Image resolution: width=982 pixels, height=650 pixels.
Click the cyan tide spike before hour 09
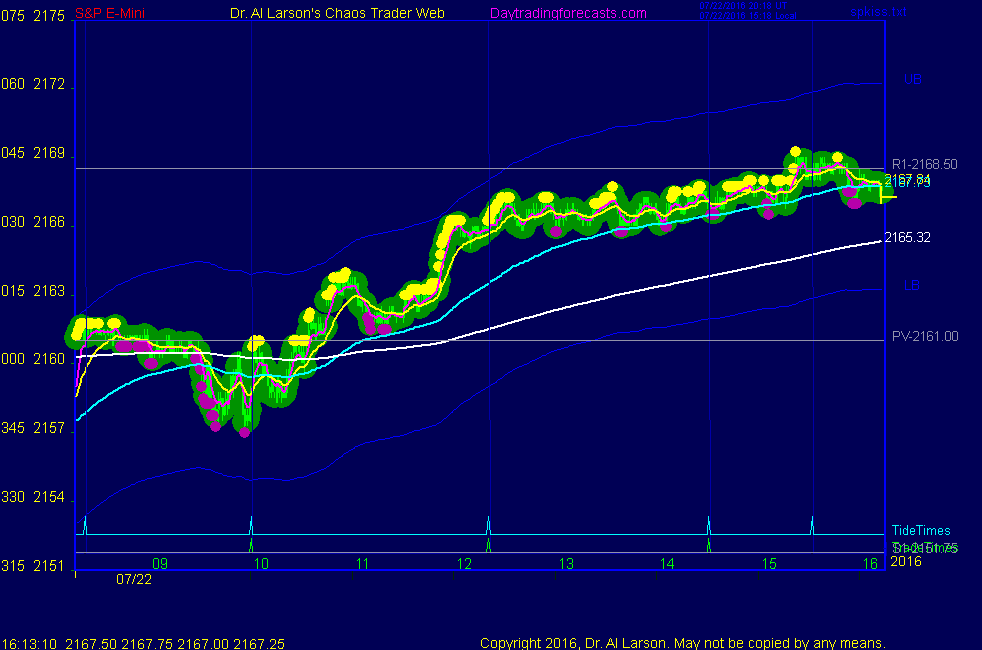(85, 525)
